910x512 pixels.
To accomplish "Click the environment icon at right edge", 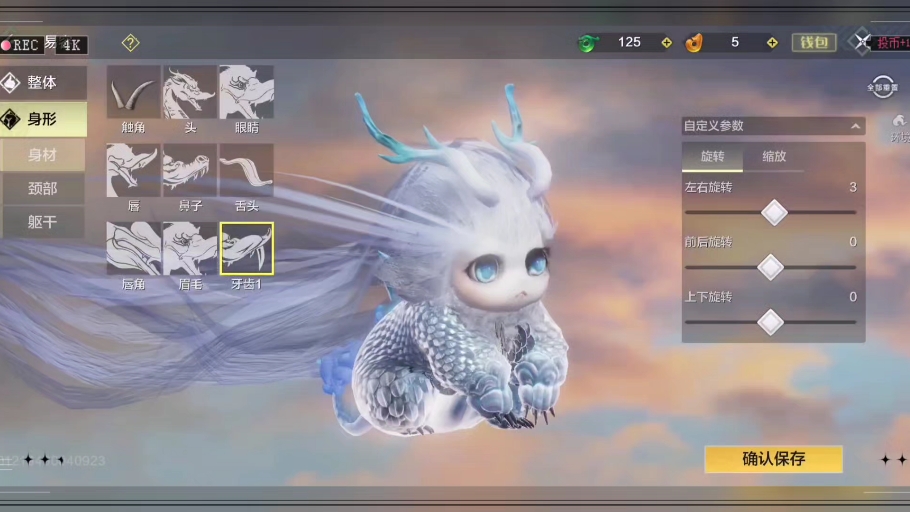I will (900, 129).
